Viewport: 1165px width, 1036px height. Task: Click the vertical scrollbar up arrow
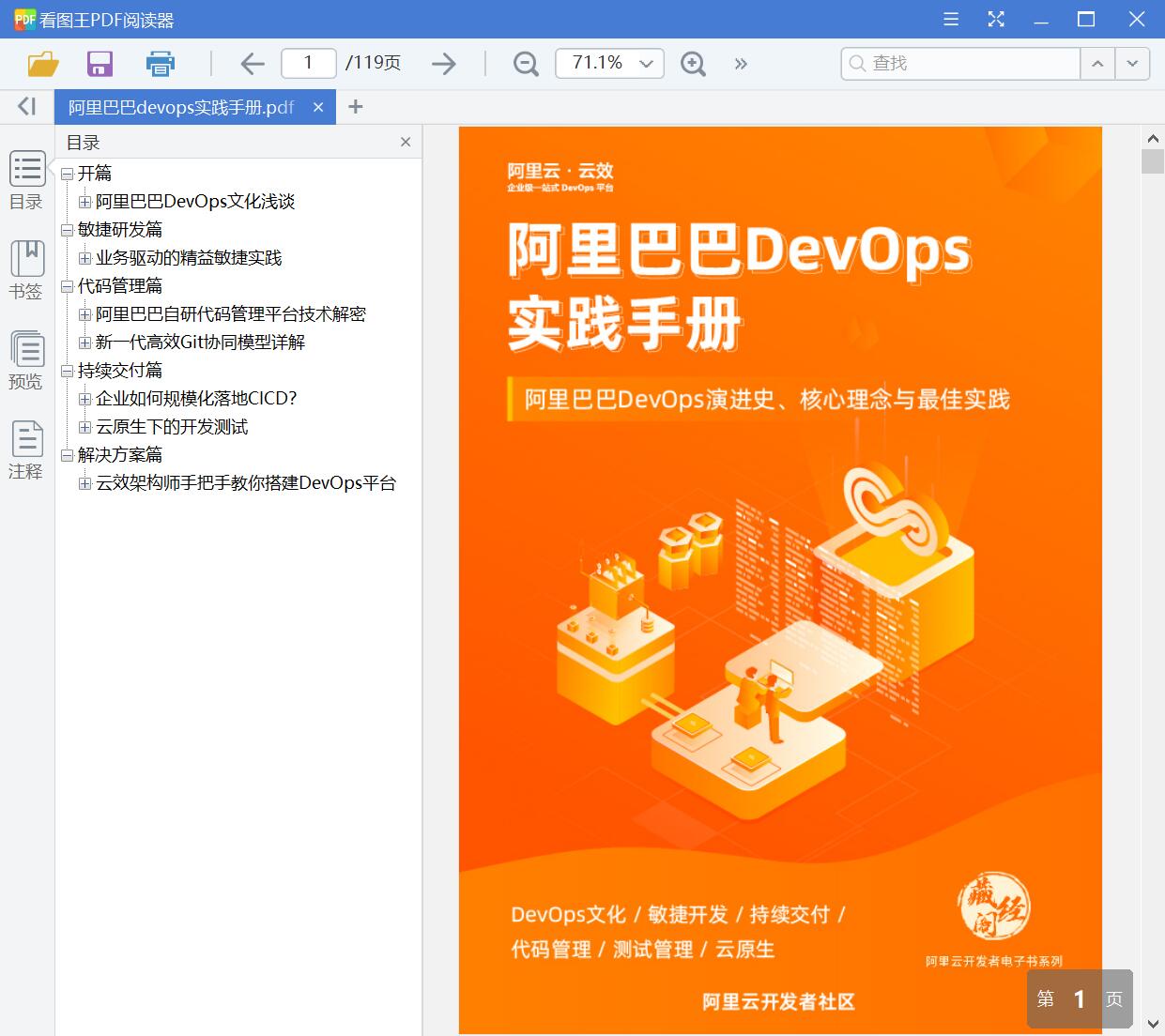(x=1153, y=138)
